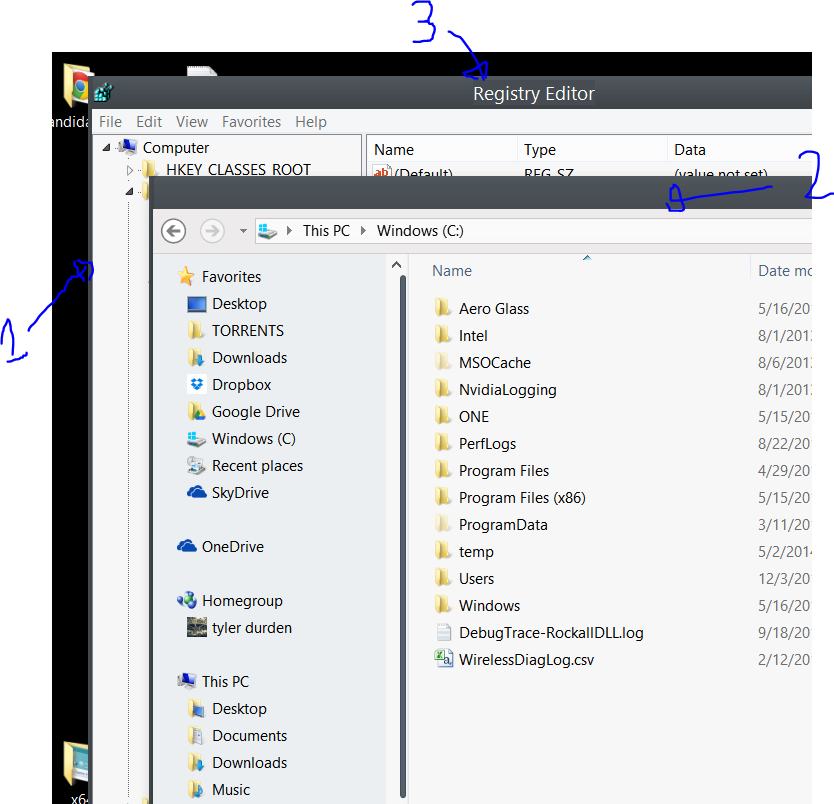Screen dimensions: 834x804
Task: Open Recent places in navigation pane
Action: [257, 466]
